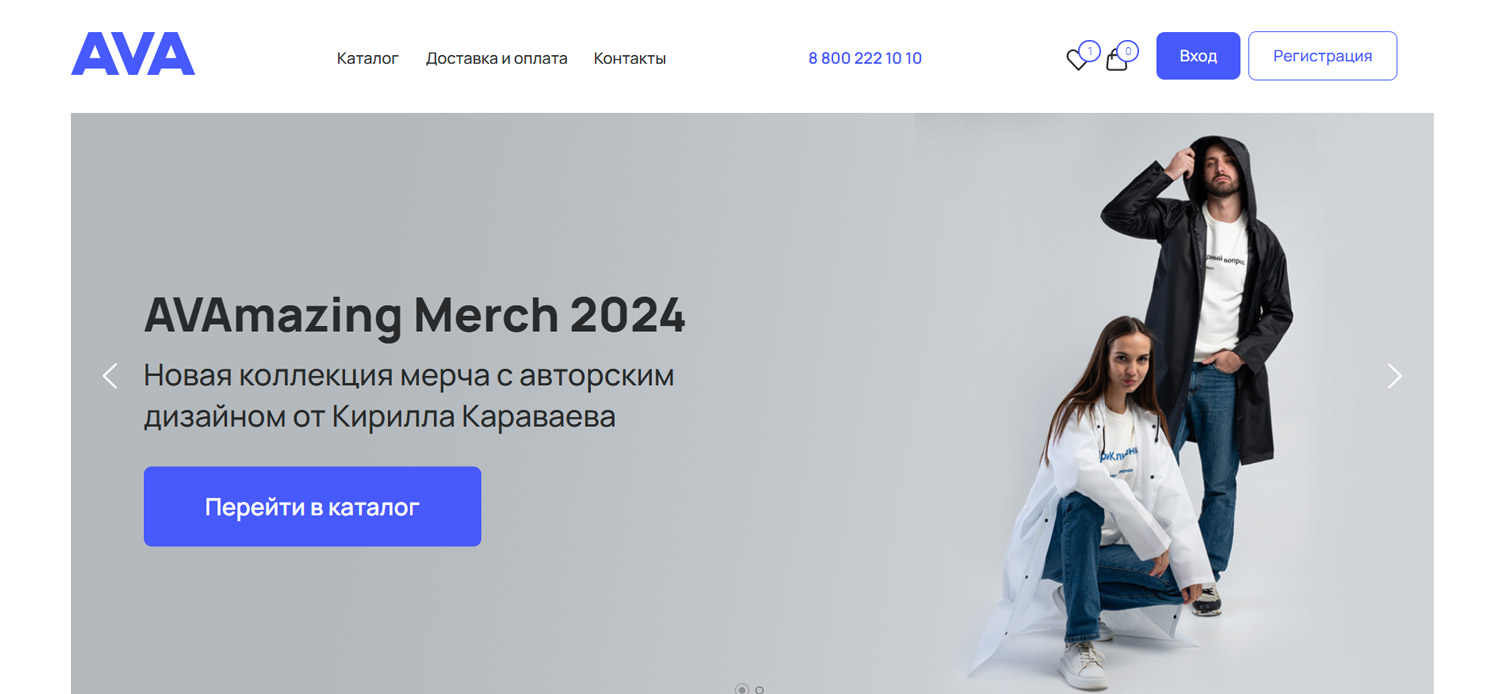Open the Каталог menu item
This screenshot has width=1500, height=694.
[368, 58]
